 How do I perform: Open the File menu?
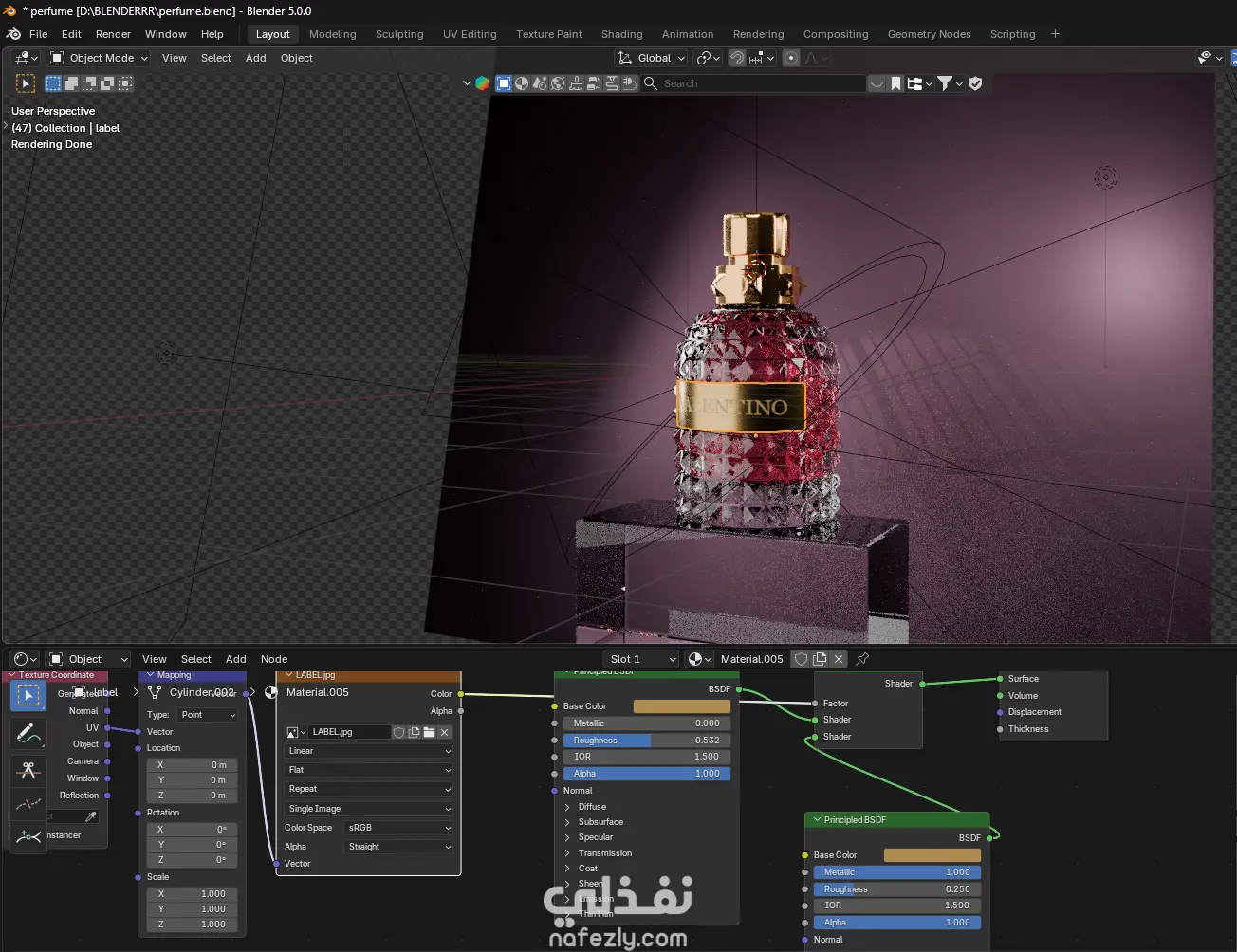(39, 34)
